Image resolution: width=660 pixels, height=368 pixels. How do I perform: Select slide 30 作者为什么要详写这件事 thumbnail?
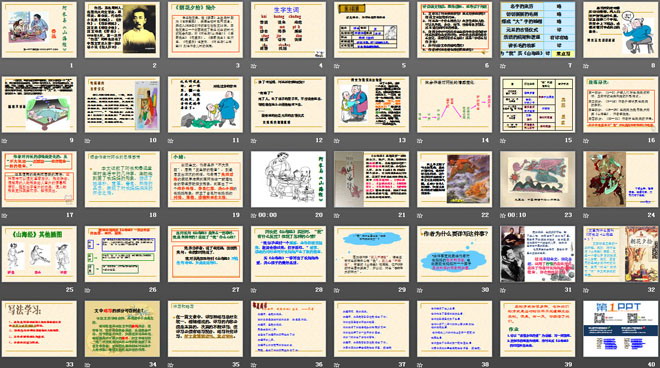(x=455, y=254)
